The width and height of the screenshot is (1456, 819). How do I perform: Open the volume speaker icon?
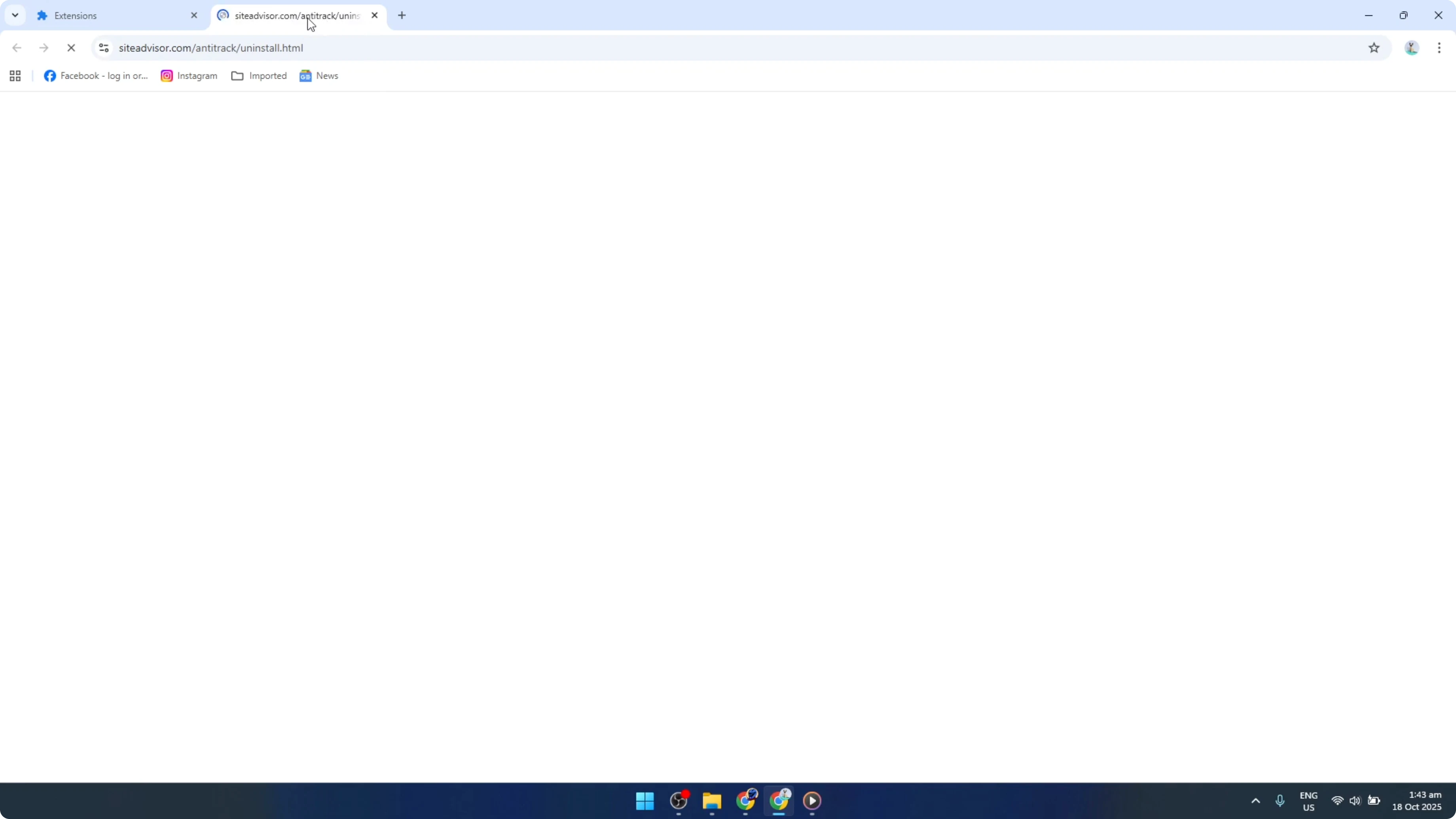(x=1355, y=801)
